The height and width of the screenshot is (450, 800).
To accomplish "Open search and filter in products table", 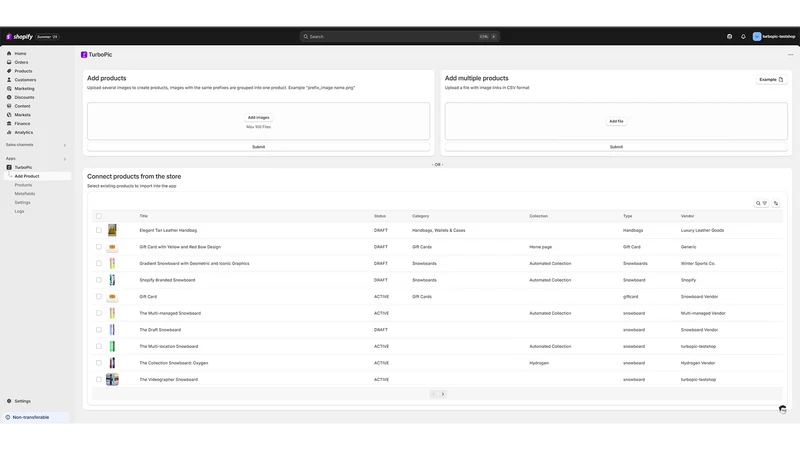I will (761, 203).
